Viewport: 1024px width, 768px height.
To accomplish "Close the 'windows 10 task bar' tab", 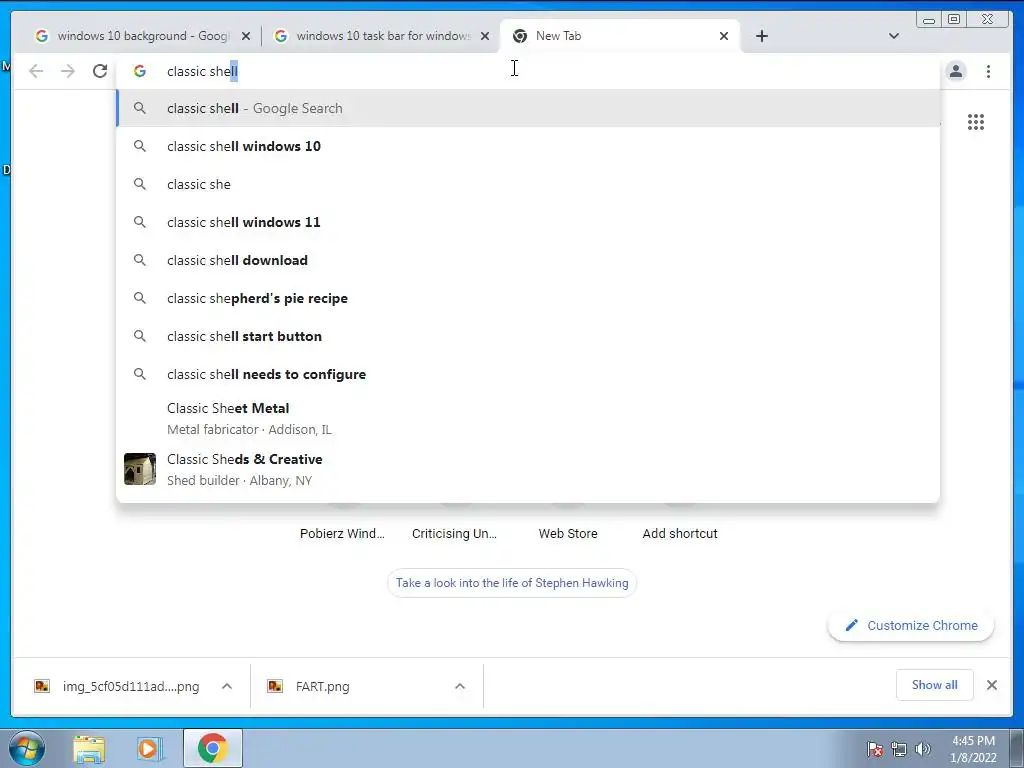I will click(485, 36).
